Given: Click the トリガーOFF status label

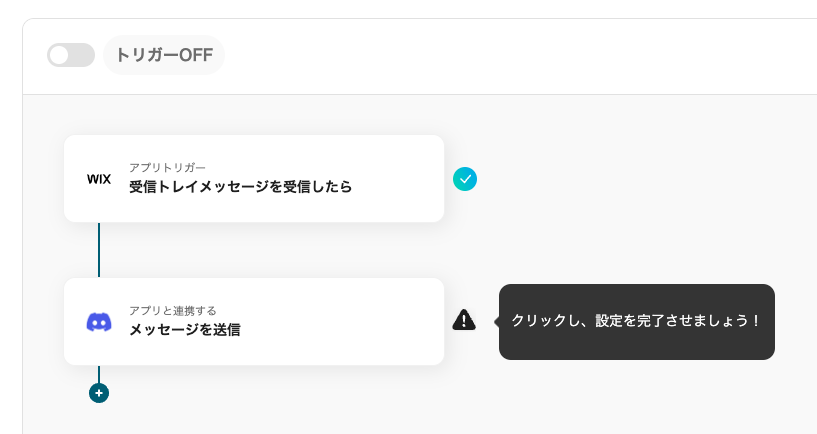Looking at the screenshot, I should click(164, 55).
